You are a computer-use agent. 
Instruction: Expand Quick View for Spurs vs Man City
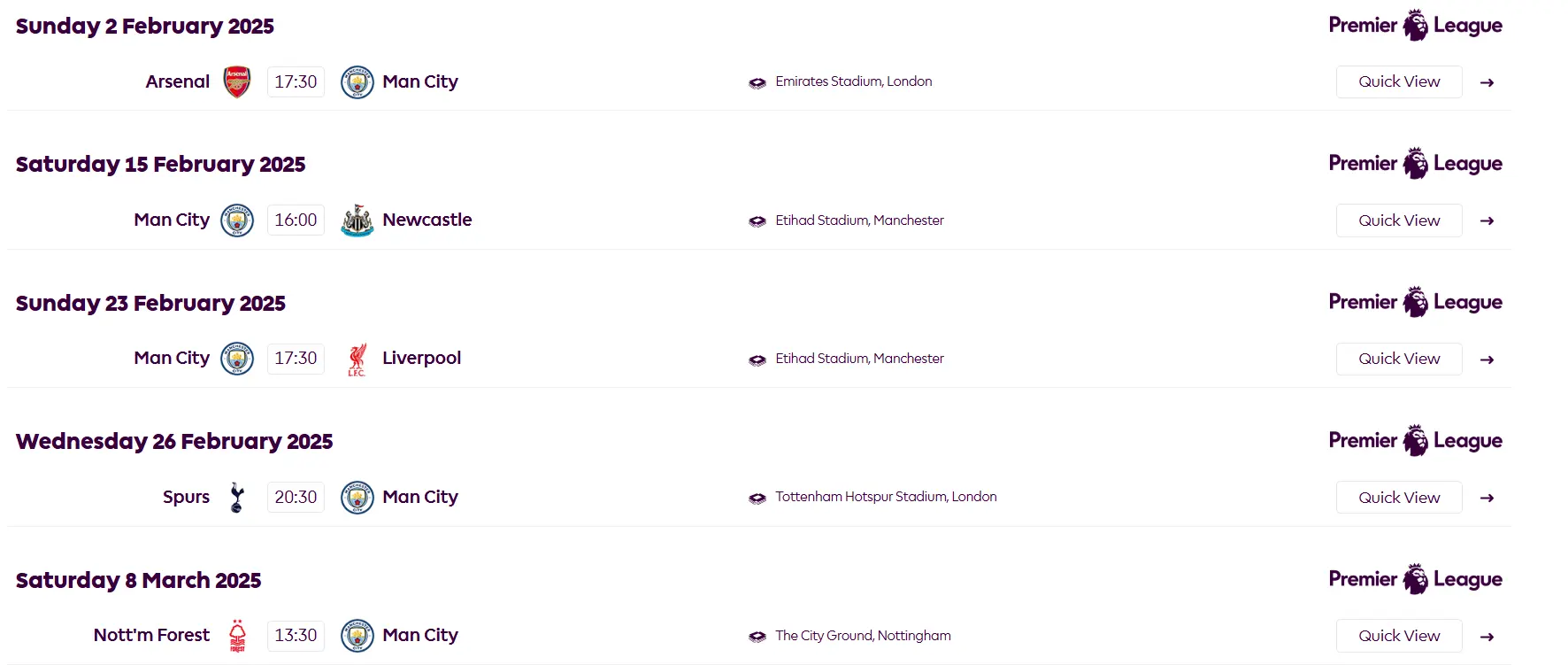(x=1399, y=498)
